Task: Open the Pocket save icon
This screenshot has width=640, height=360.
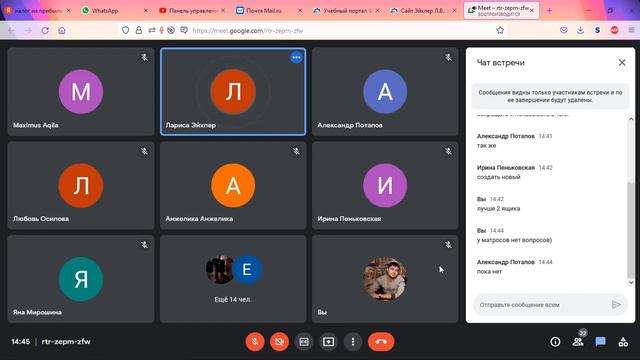Action: click(x=564, y=30)
